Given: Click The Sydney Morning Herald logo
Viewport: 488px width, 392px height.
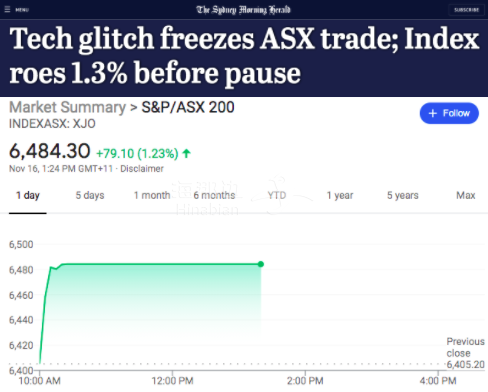Looking at the screenshot, I should click(243, 10).
